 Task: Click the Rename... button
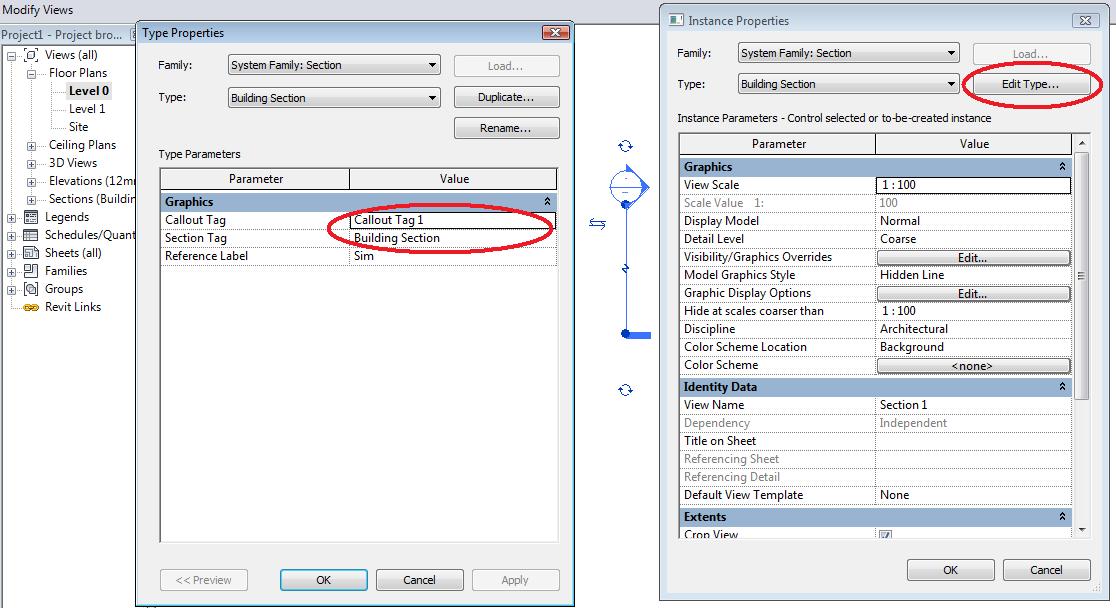[x=507, y=128]
